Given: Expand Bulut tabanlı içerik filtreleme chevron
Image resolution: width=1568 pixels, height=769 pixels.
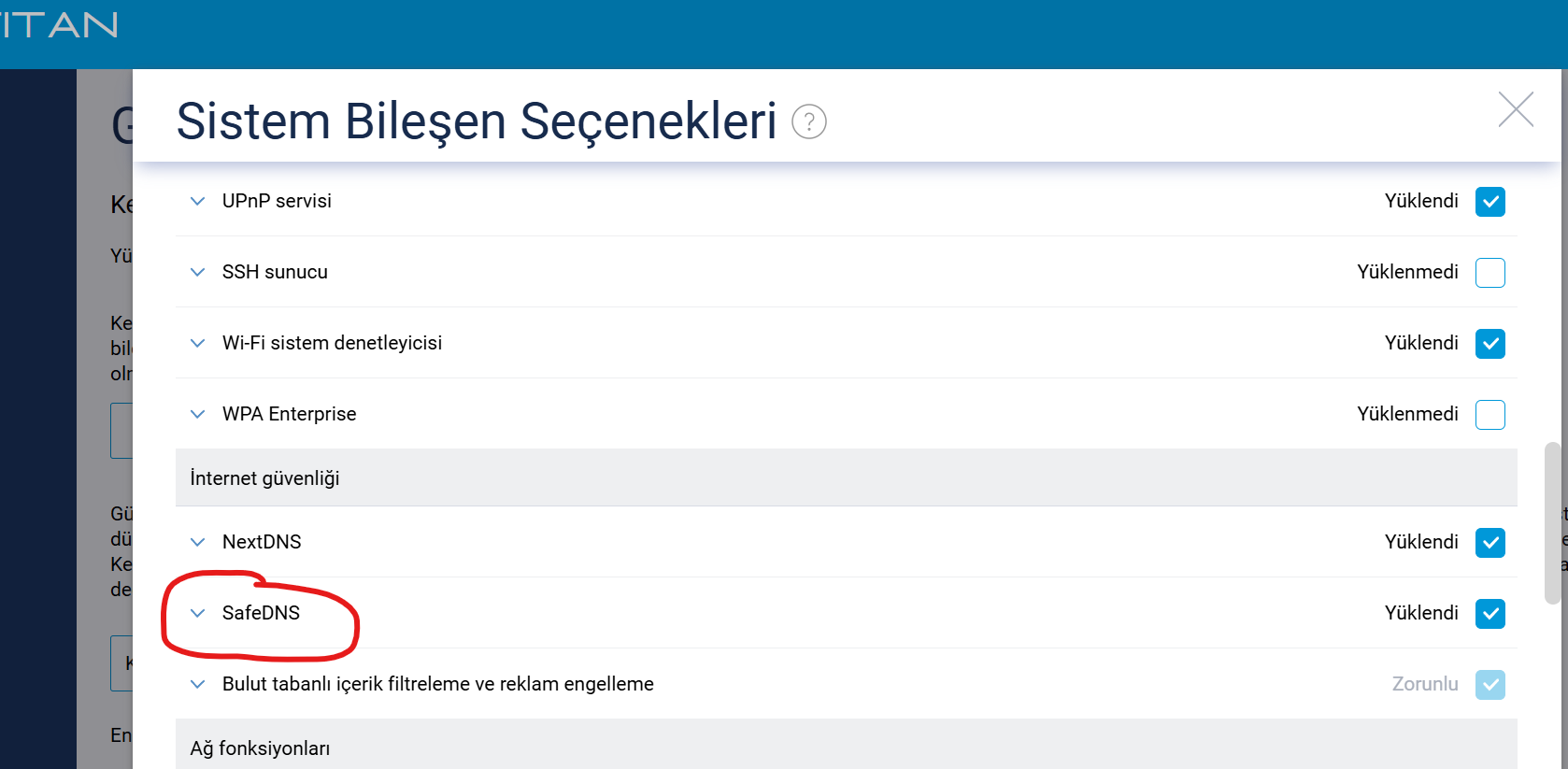Looking at the screenshot, I should [197, 684].
